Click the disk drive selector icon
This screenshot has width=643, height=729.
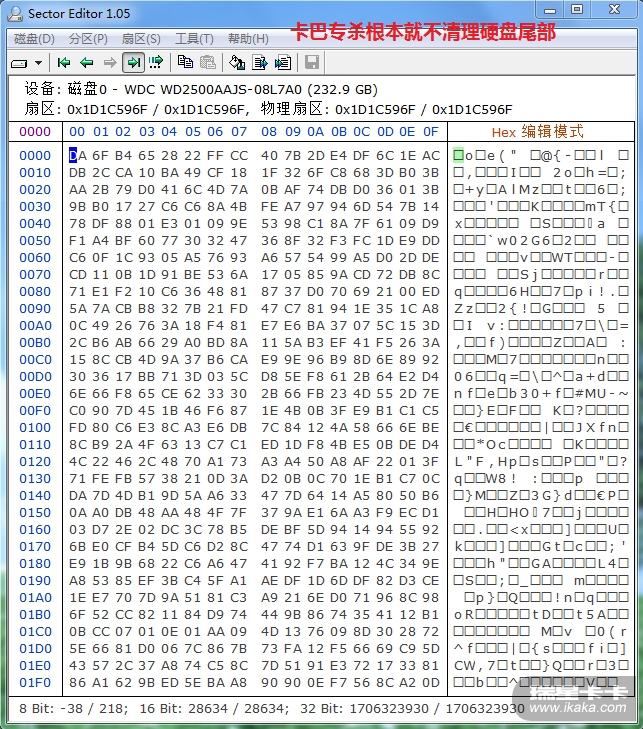(19, 63)
